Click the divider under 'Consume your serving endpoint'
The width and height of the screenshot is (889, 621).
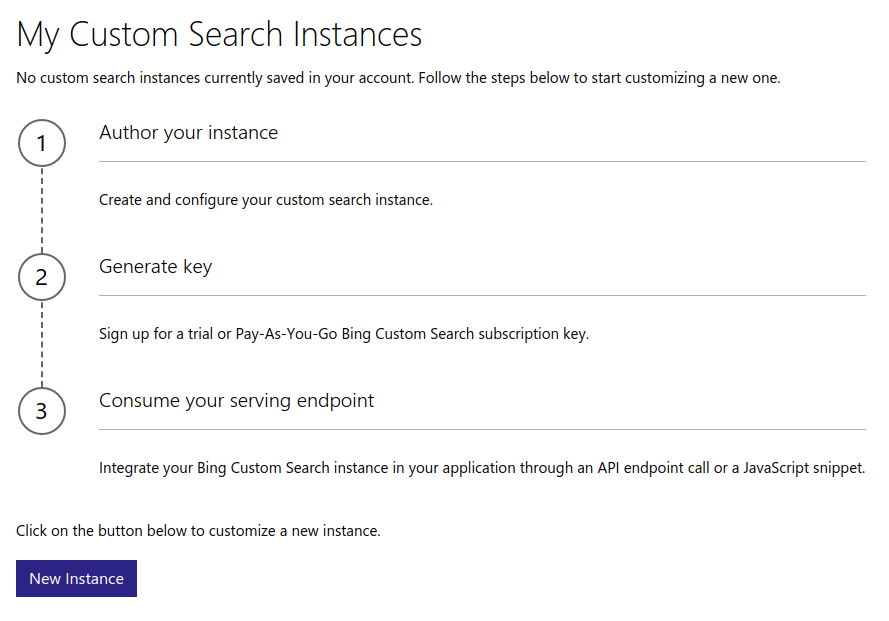480,428
